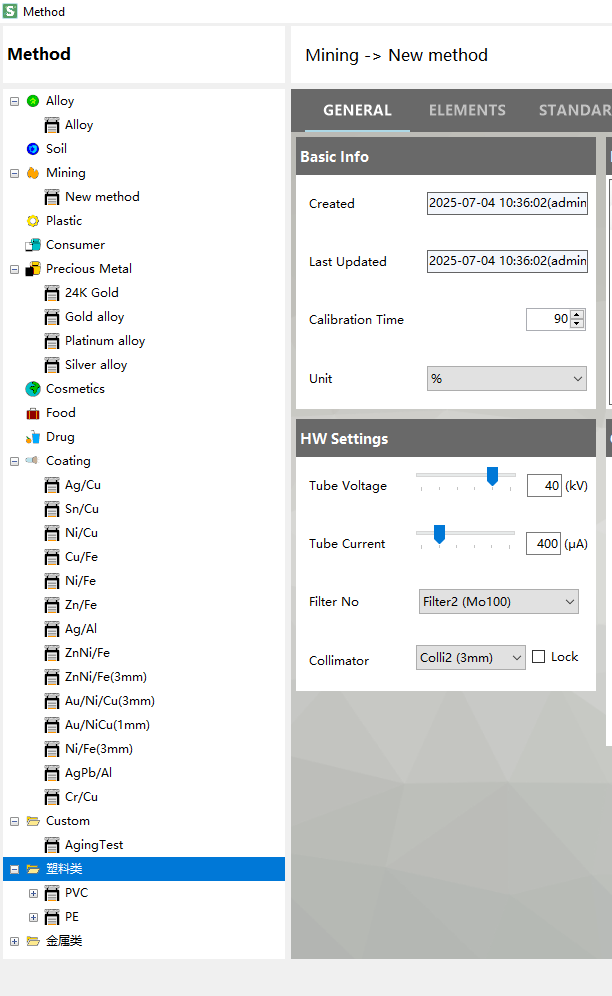Click the 24K Gold method icon
This screenshot has width=612, height=996.
(x=52, y=293)
